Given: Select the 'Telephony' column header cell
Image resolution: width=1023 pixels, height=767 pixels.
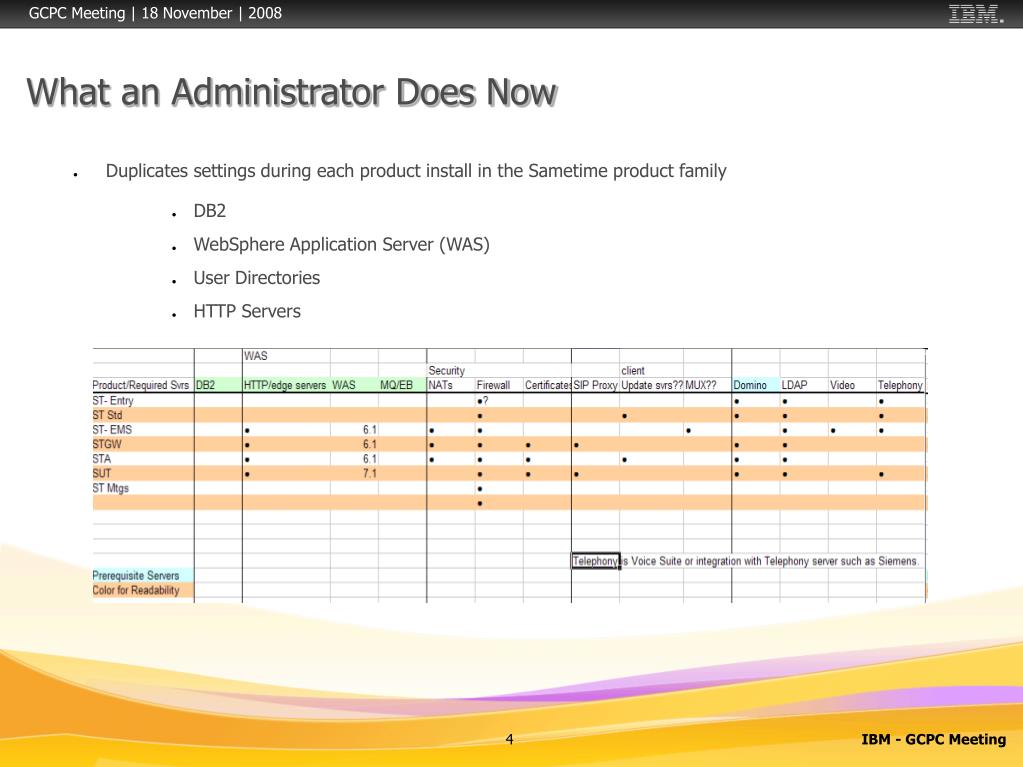Looking at the screenshot, I should (x=900, y=385).
